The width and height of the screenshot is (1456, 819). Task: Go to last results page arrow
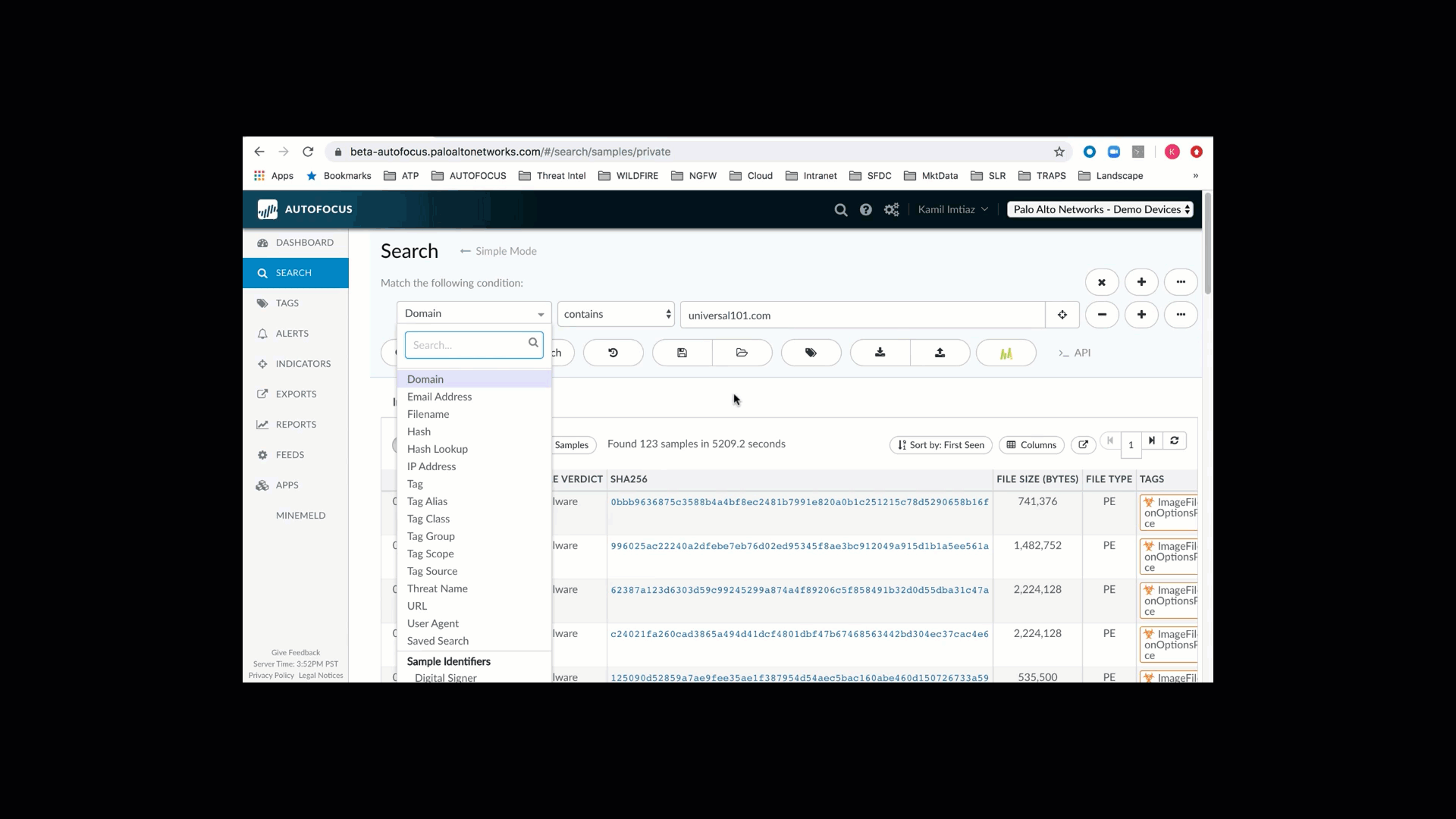point(1152,441)
